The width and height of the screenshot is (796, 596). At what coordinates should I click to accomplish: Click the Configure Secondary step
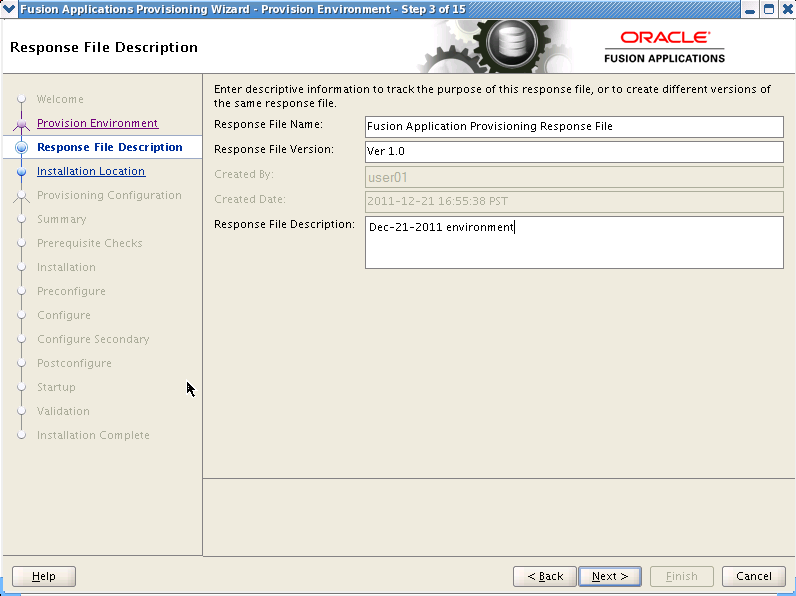coord(93,339)
